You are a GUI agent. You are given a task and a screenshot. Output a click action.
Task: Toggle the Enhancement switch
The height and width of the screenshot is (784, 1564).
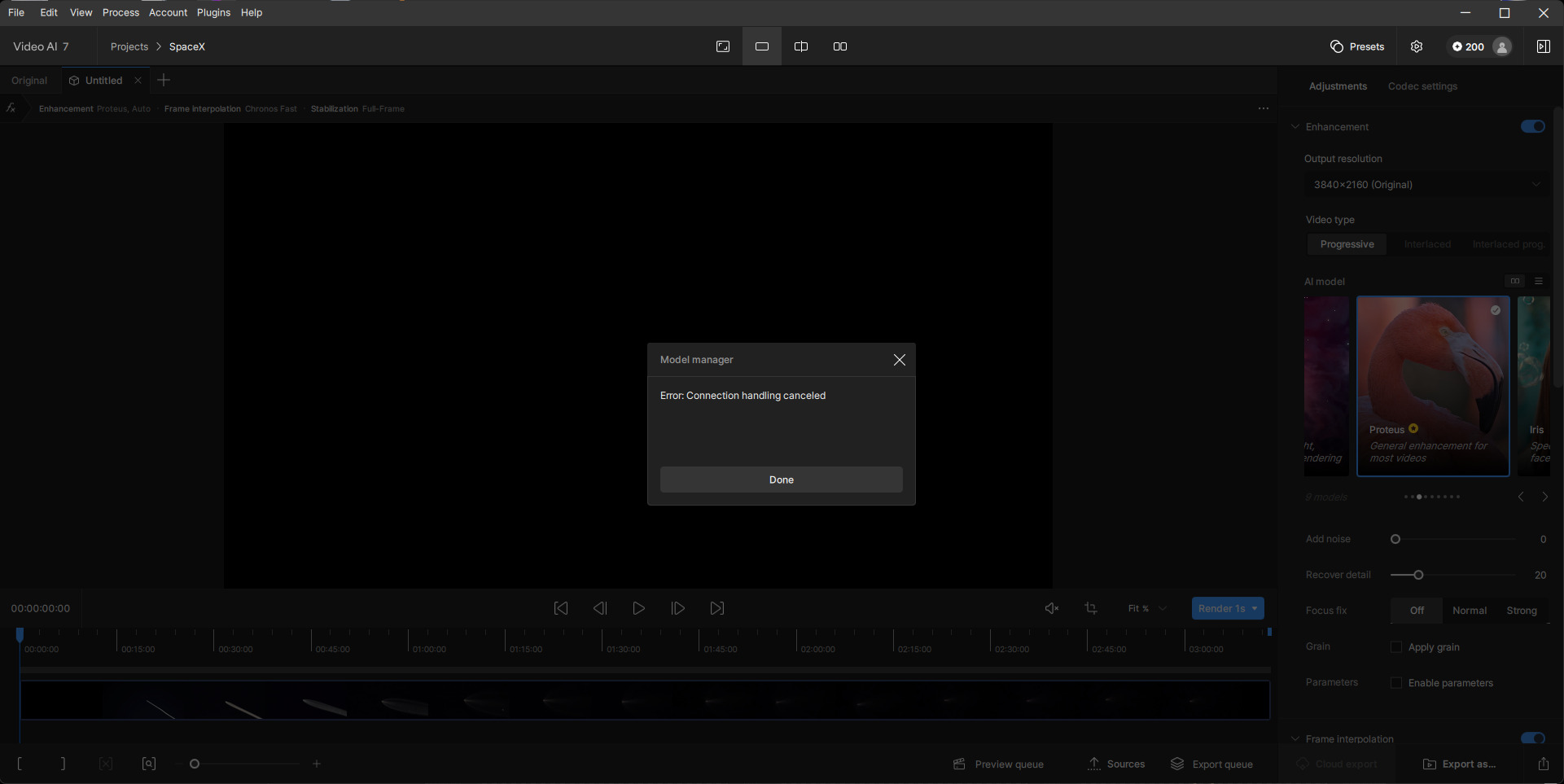[1532, 126]
